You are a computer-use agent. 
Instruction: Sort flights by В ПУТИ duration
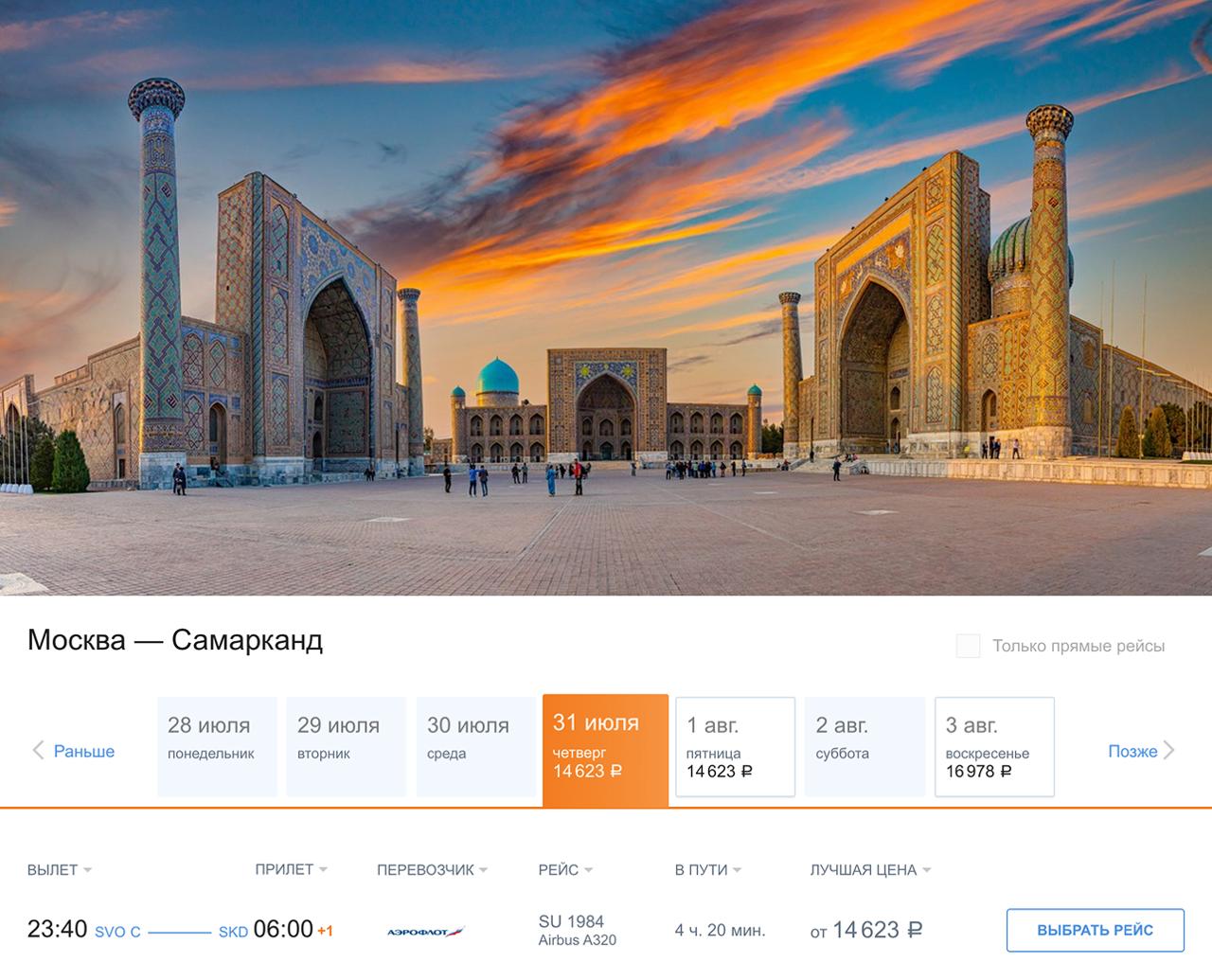point(707,869)
